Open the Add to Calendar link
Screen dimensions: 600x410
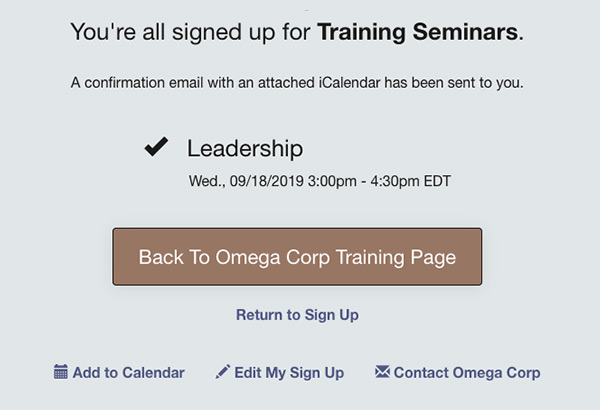point(119,372)
